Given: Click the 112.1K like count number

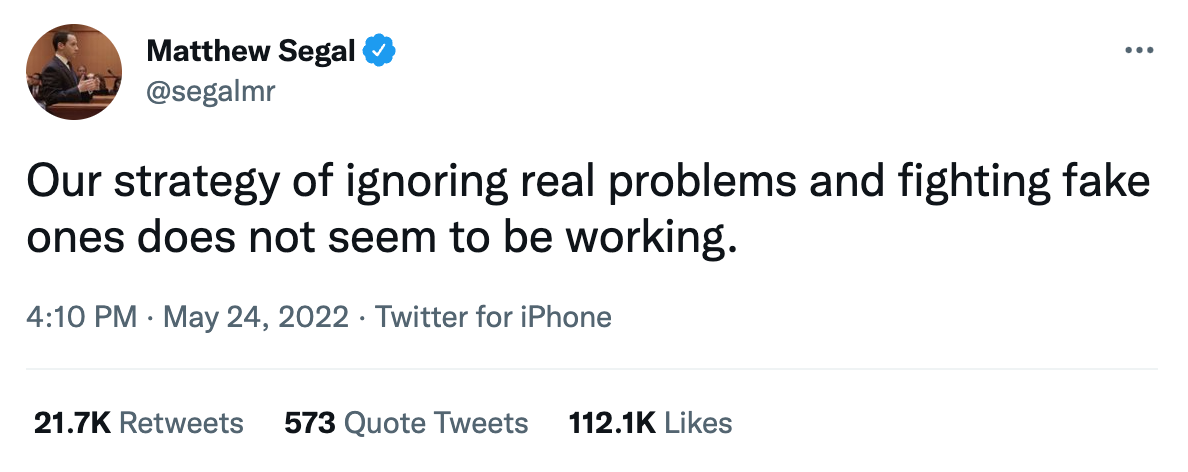Looking at the screenshot, I should tap(612, 423).
